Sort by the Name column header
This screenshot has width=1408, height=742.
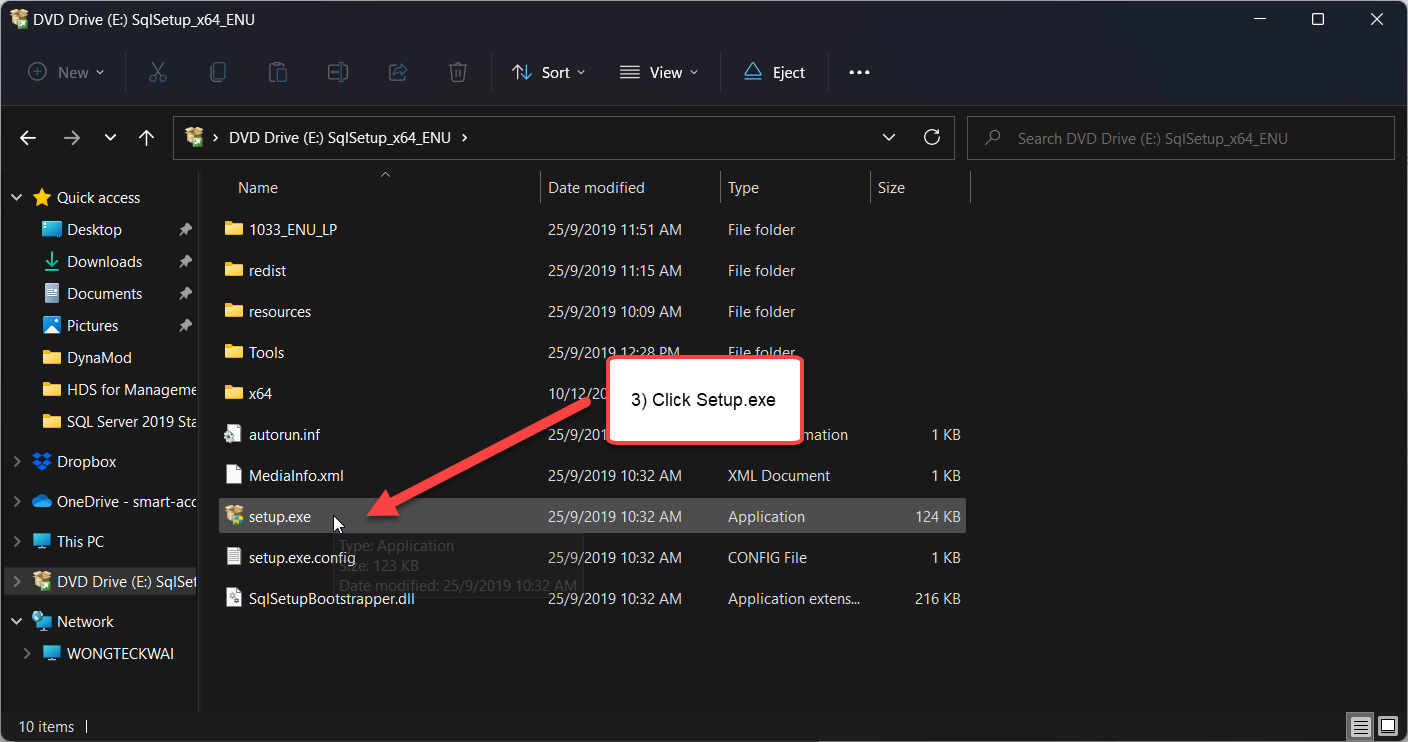pos(258,187)
